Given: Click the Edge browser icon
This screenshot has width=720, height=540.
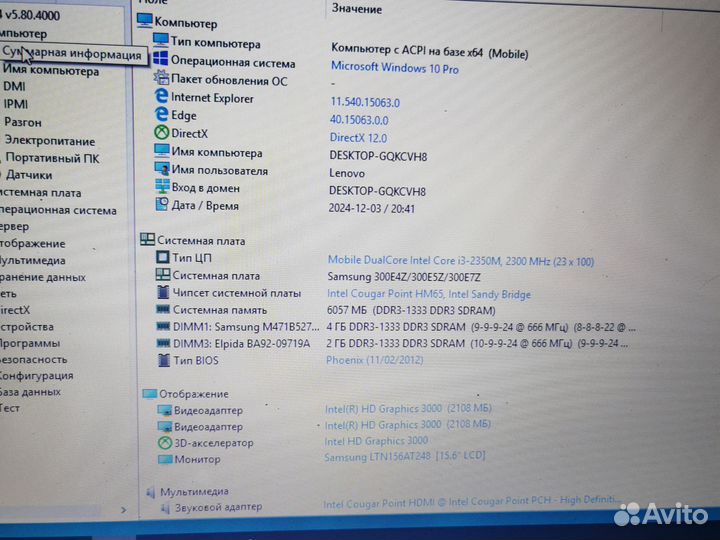Looking at the screenshot, I should coord(161,114).
